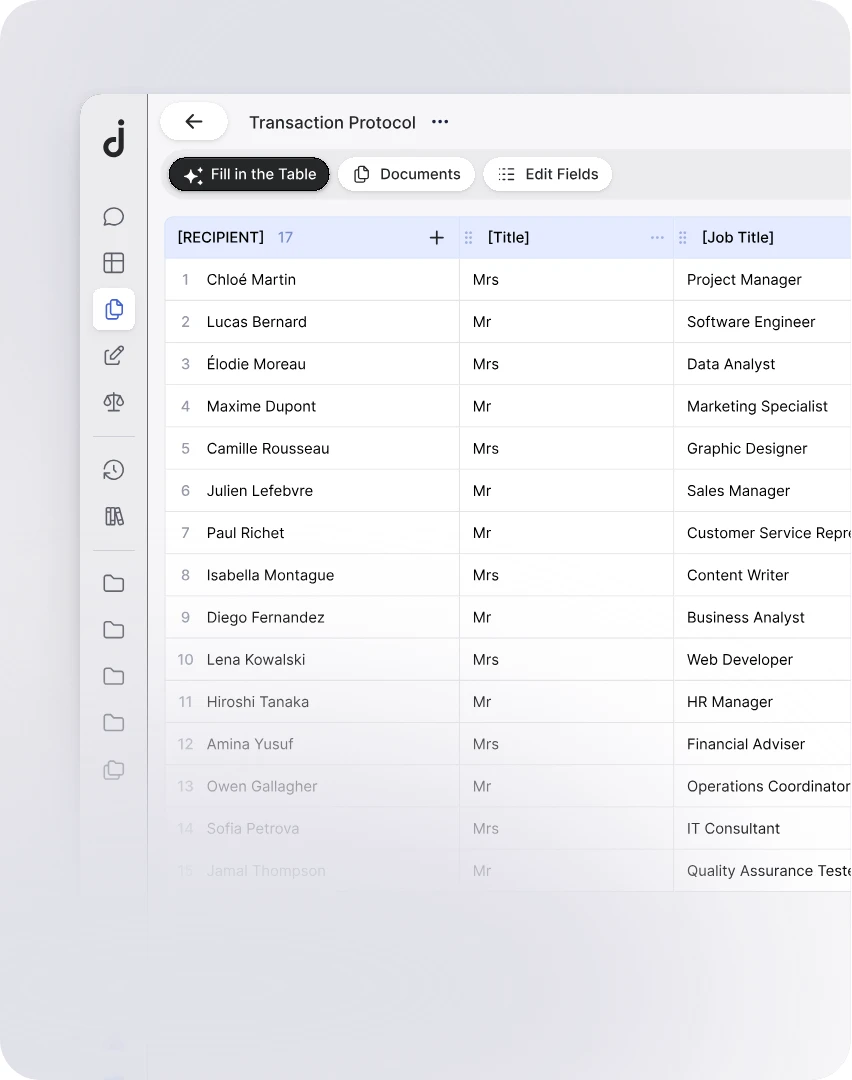This screenshot has height=1080, width=852.
Task: Open the Title column options menu
Action: point(657,238)
